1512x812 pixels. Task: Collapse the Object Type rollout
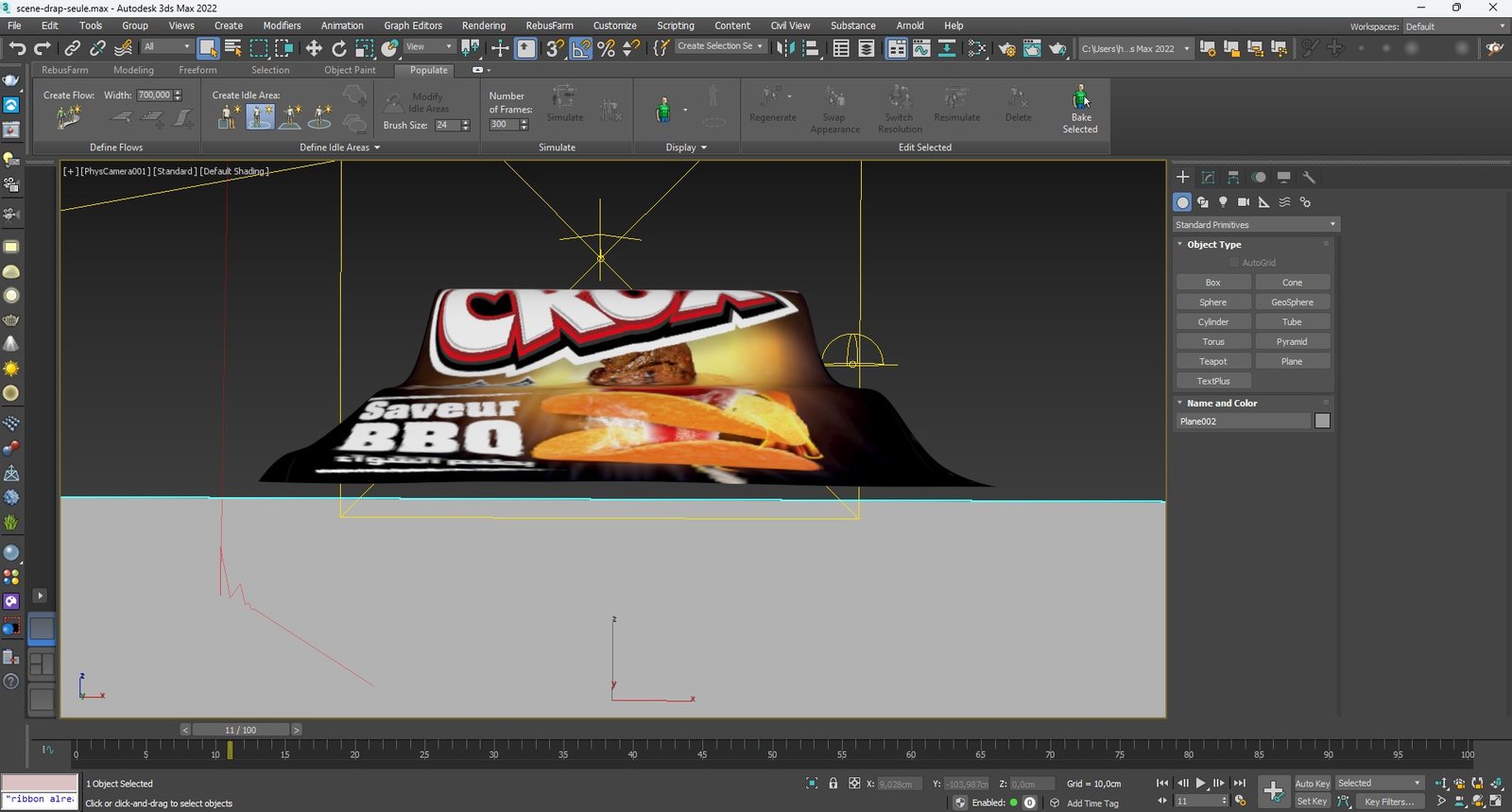point(1213,245)
